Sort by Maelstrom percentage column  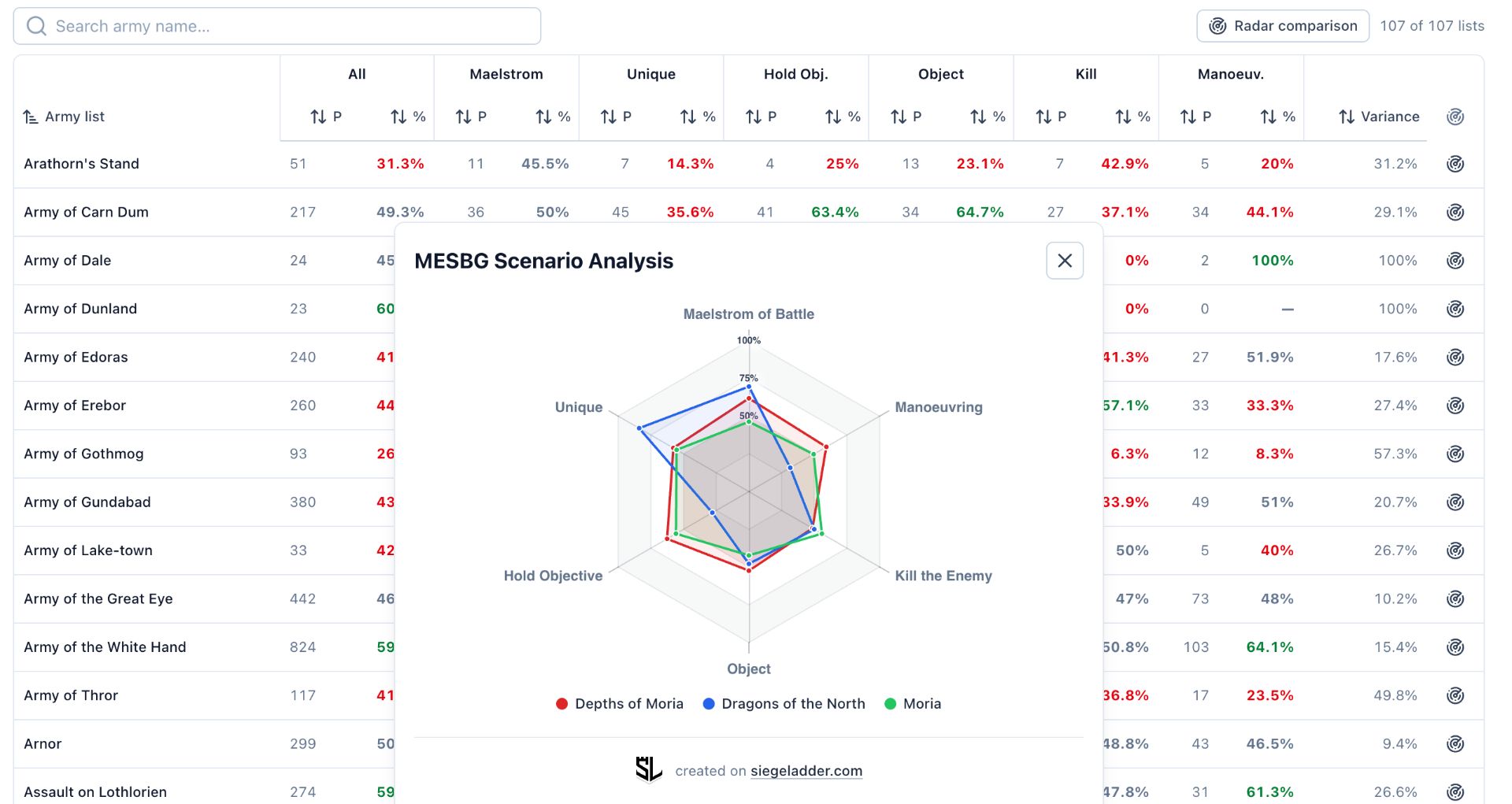click(554, 117)
